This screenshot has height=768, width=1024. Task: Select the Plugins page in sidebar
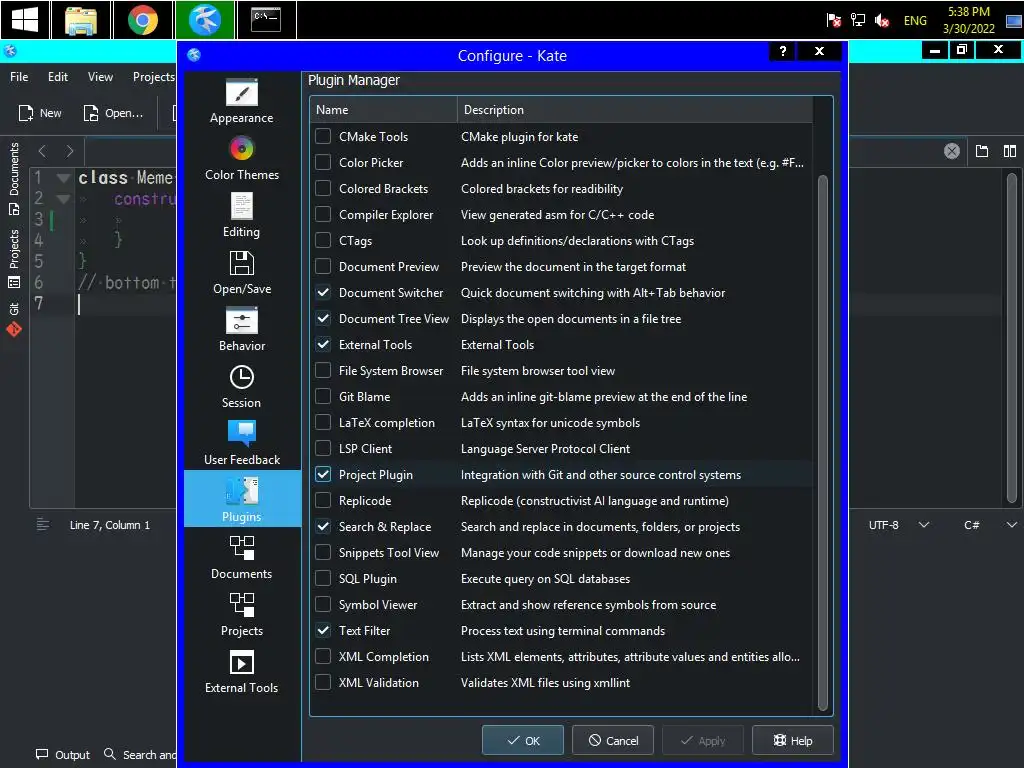click(x=242, y=499)
